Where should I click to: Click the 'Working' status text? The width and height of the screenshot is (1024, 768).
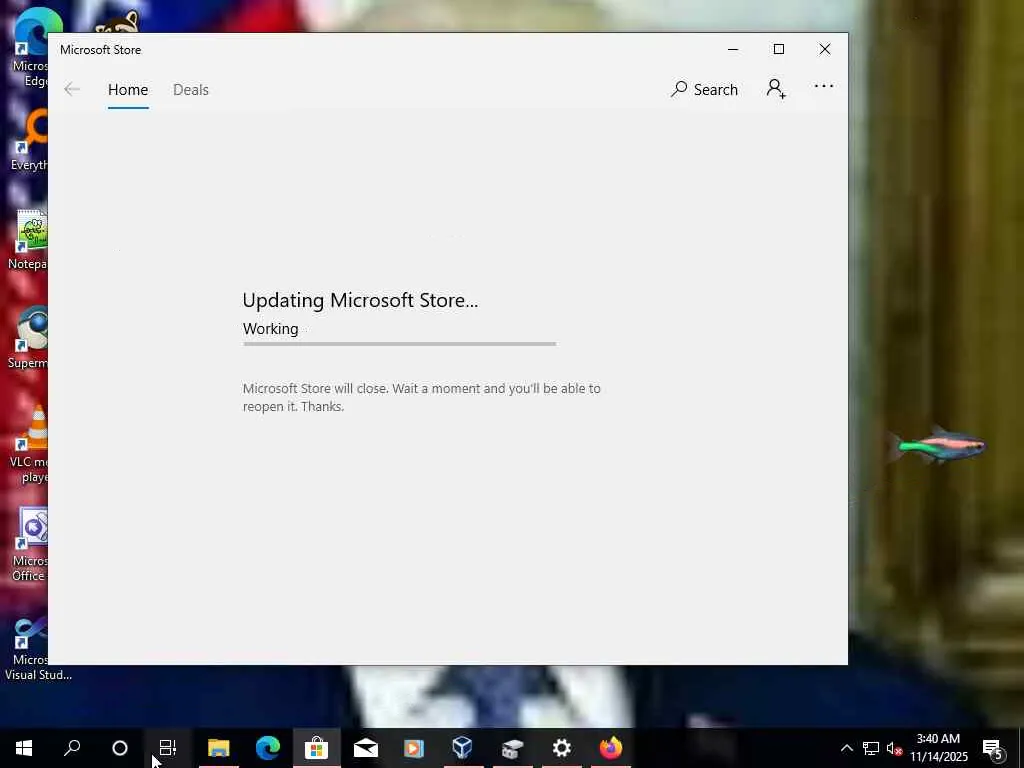[270, 328]
